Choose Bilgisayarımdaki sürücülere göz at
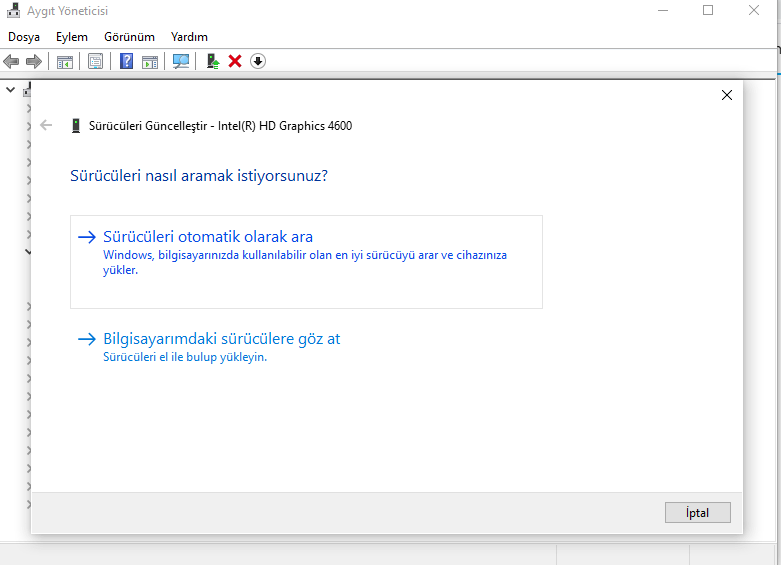This screenshot has width=781, height=574. tap(221, 339)
